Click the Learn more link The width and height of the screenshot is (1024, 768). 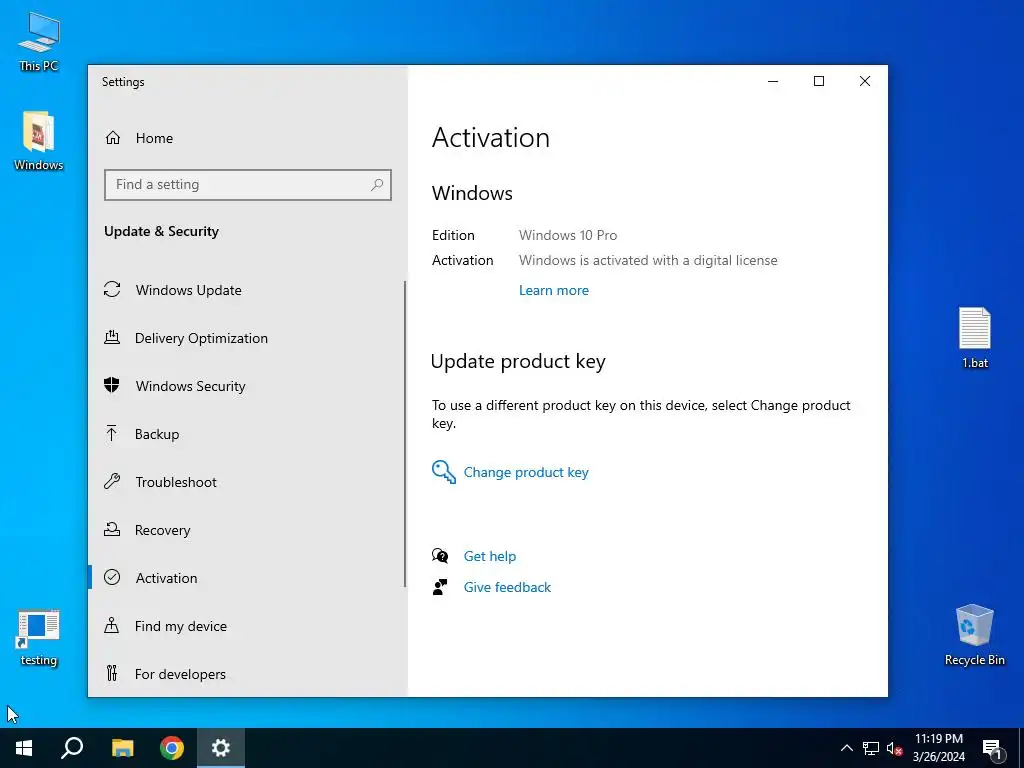(x=554, y=291)
